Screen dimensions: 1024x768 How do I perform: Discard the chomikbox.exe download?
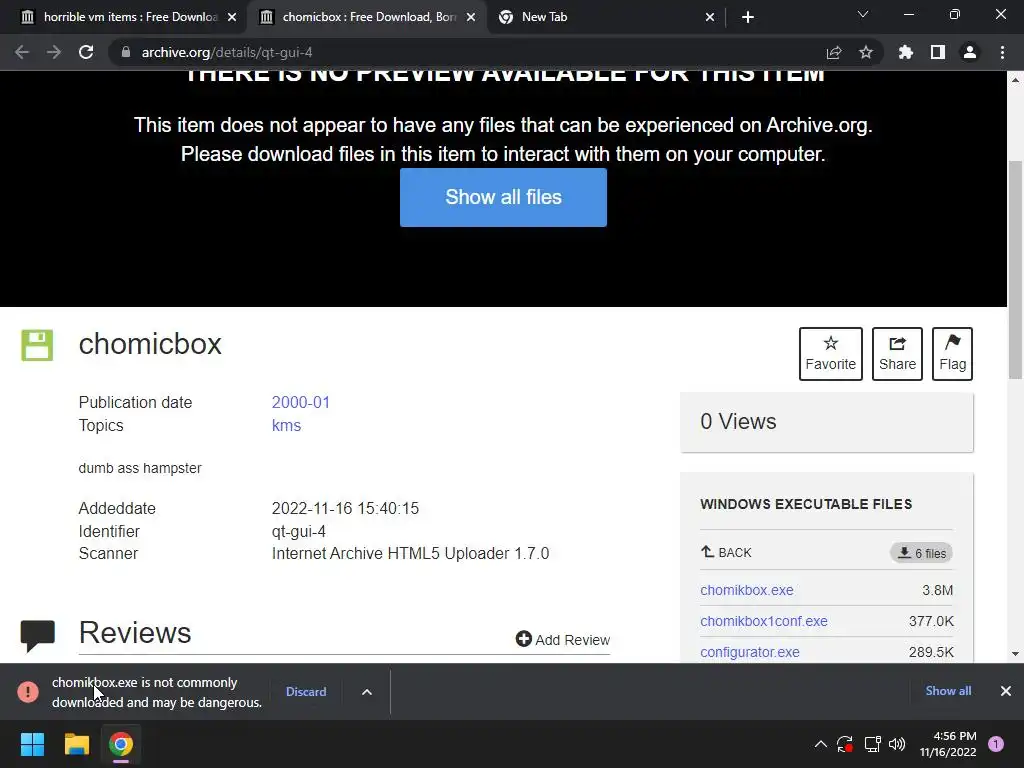(x=306, y=692)
